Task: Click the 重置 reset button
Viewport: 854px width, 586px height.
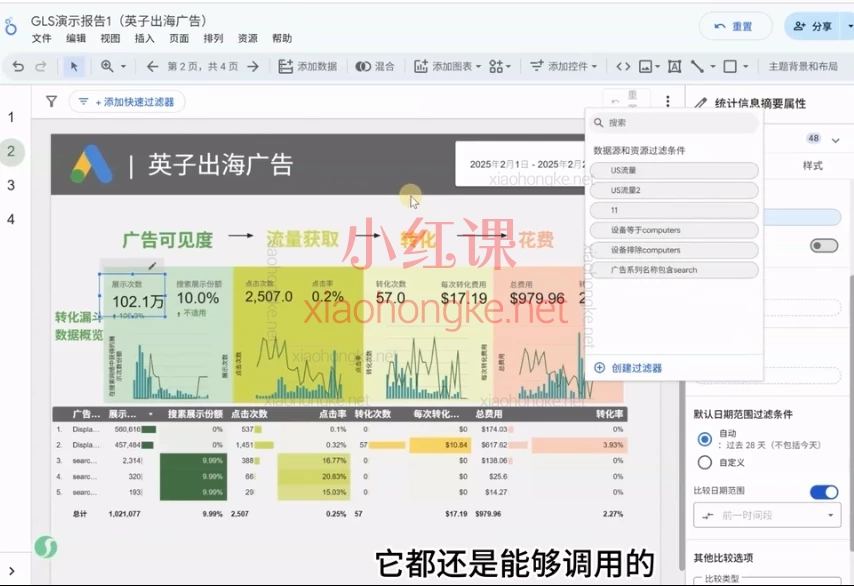Action: (735, 26)
